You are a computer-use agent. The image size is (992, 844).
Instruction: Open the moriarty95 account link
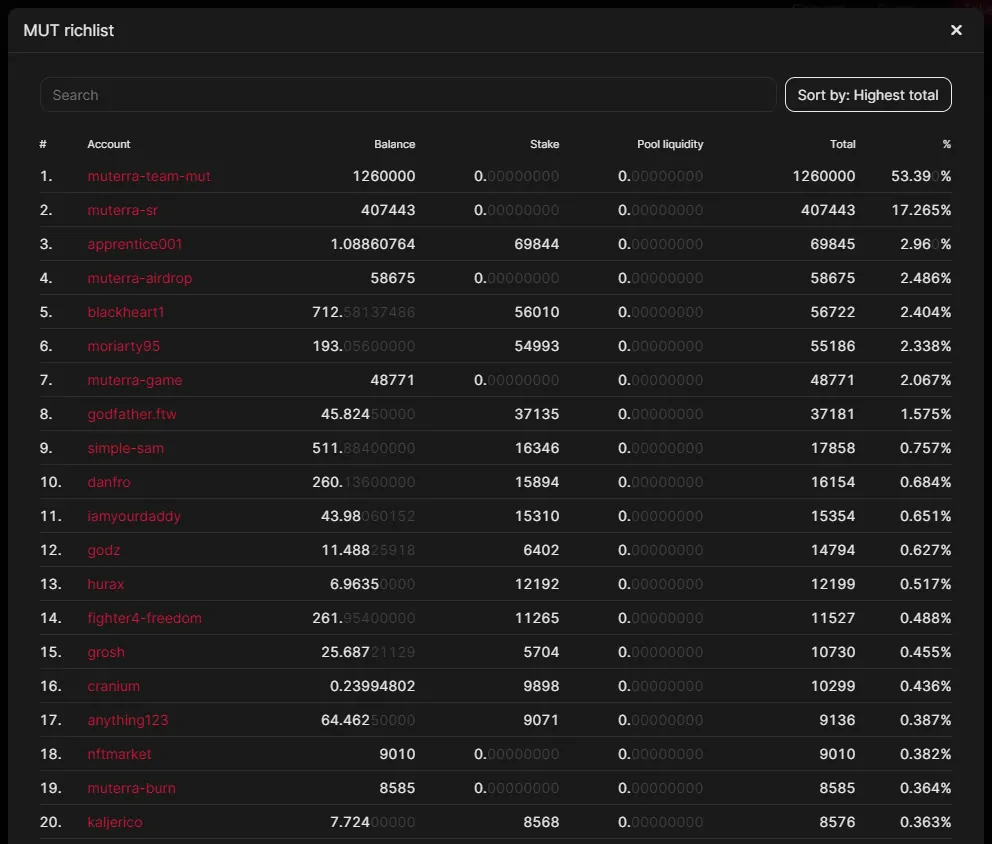(123, 346)
